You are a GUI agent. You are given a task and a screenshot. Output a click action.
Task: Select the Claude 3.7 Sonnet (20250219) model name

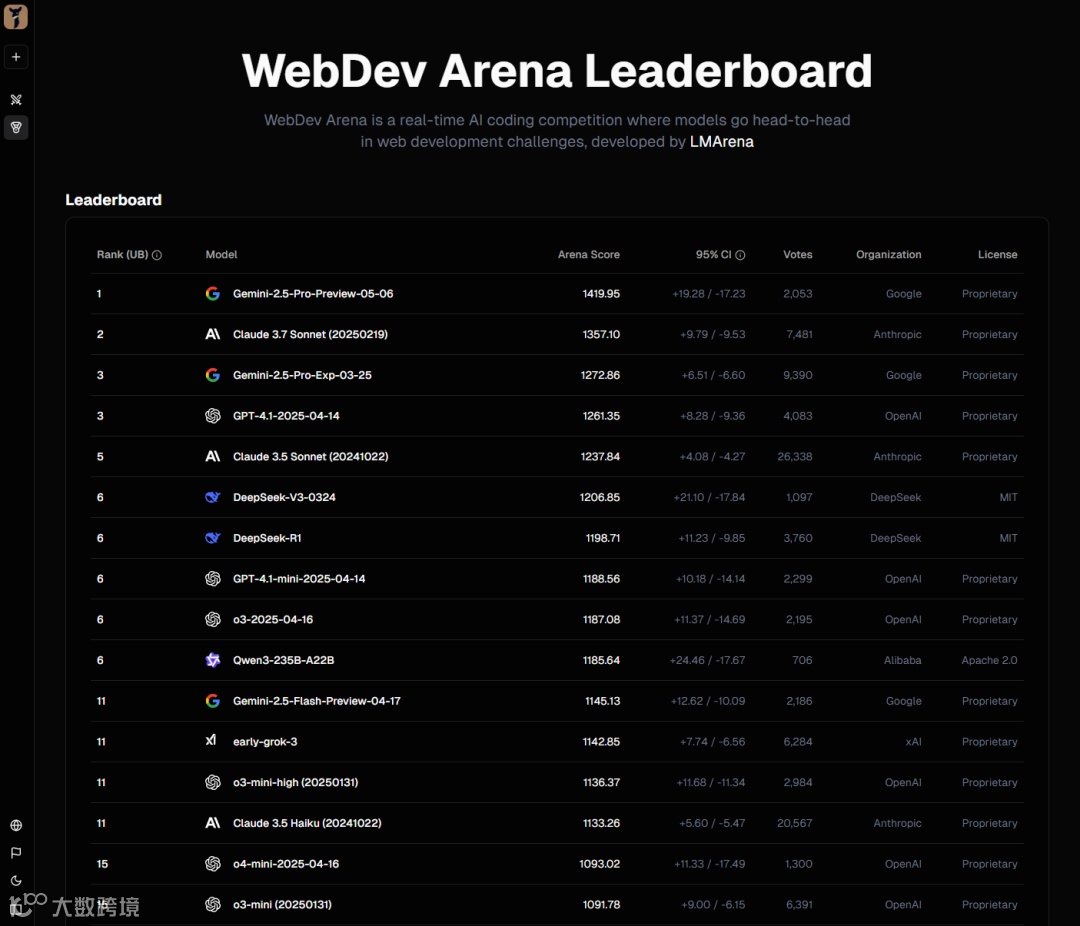coord(310,334)
